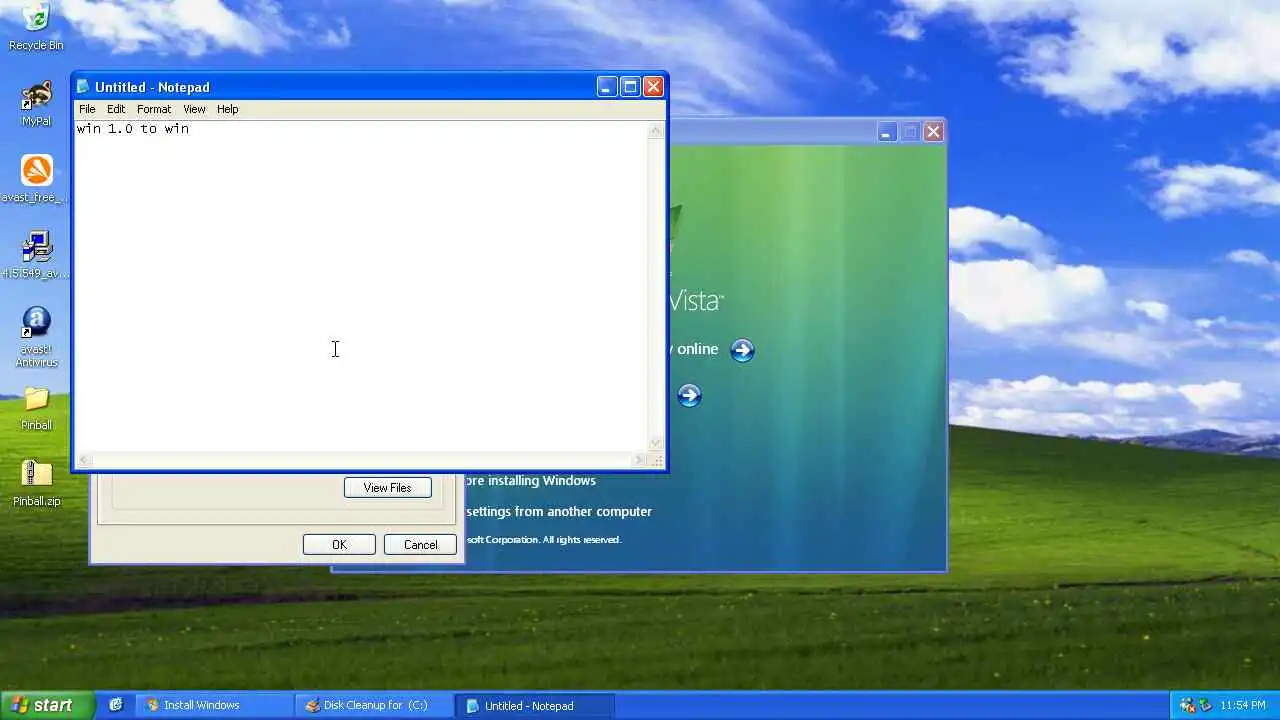Click the clock showing 11:54 PM
The image size is (1280, 720).
[1243, 705]
